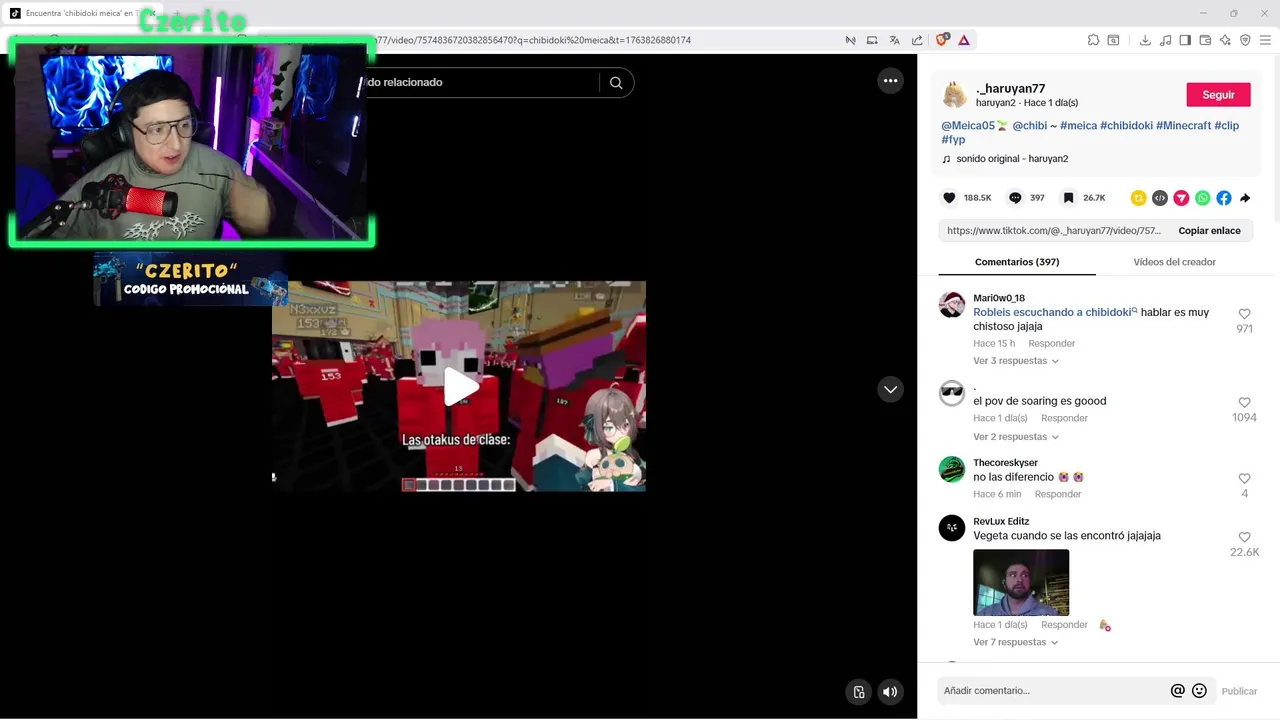Open the ._haruyan77 profile avatar
Image resolution: width=1280 pixels, height=720 pixels.
click(955, 95)
